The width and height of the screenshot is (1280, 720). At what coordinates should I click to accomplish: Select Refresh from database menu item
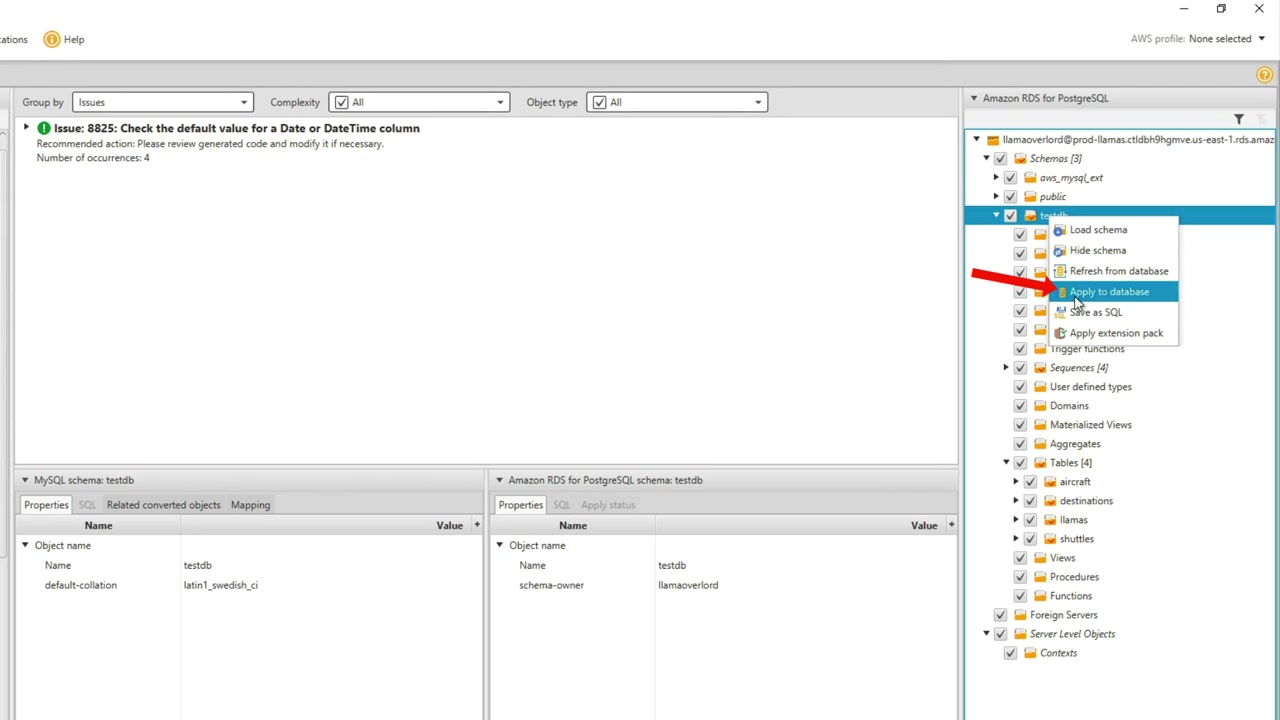pos(1114,271)
